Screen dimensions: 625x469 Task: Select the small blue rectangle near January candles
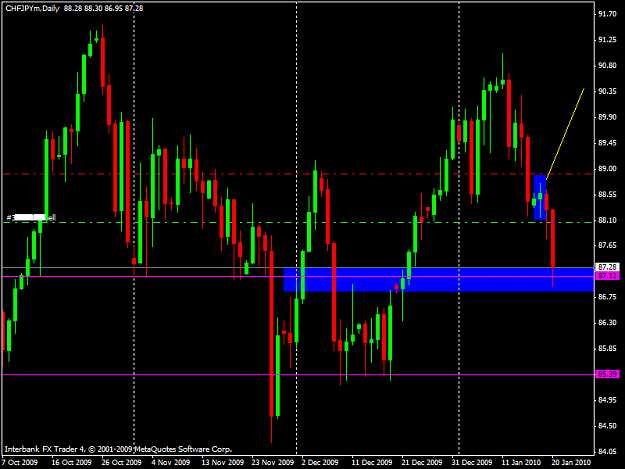[x=540, y=197]
